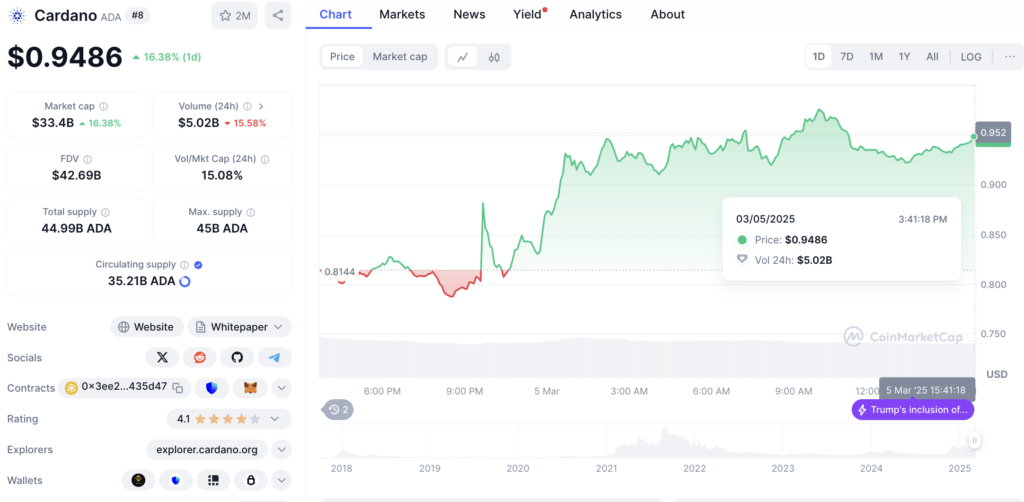Open the About tab
Image resolution: width=1024 pixels, height=502 pixels.
(x=668, y=14)
